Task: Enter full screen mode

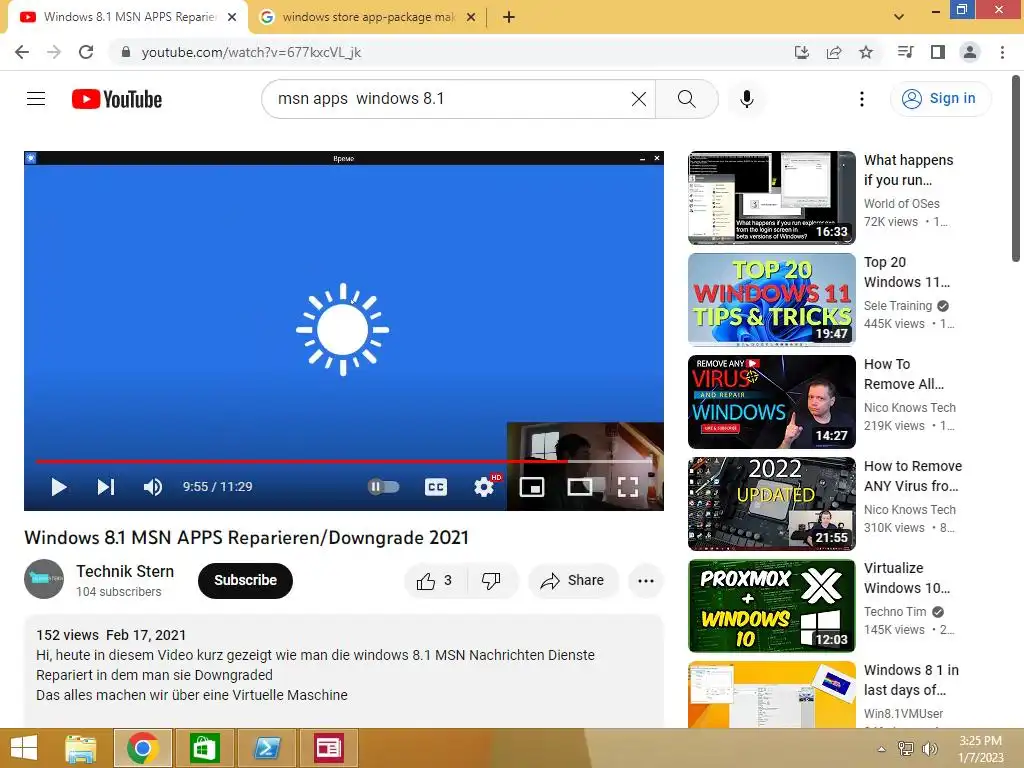Action: 628,487
